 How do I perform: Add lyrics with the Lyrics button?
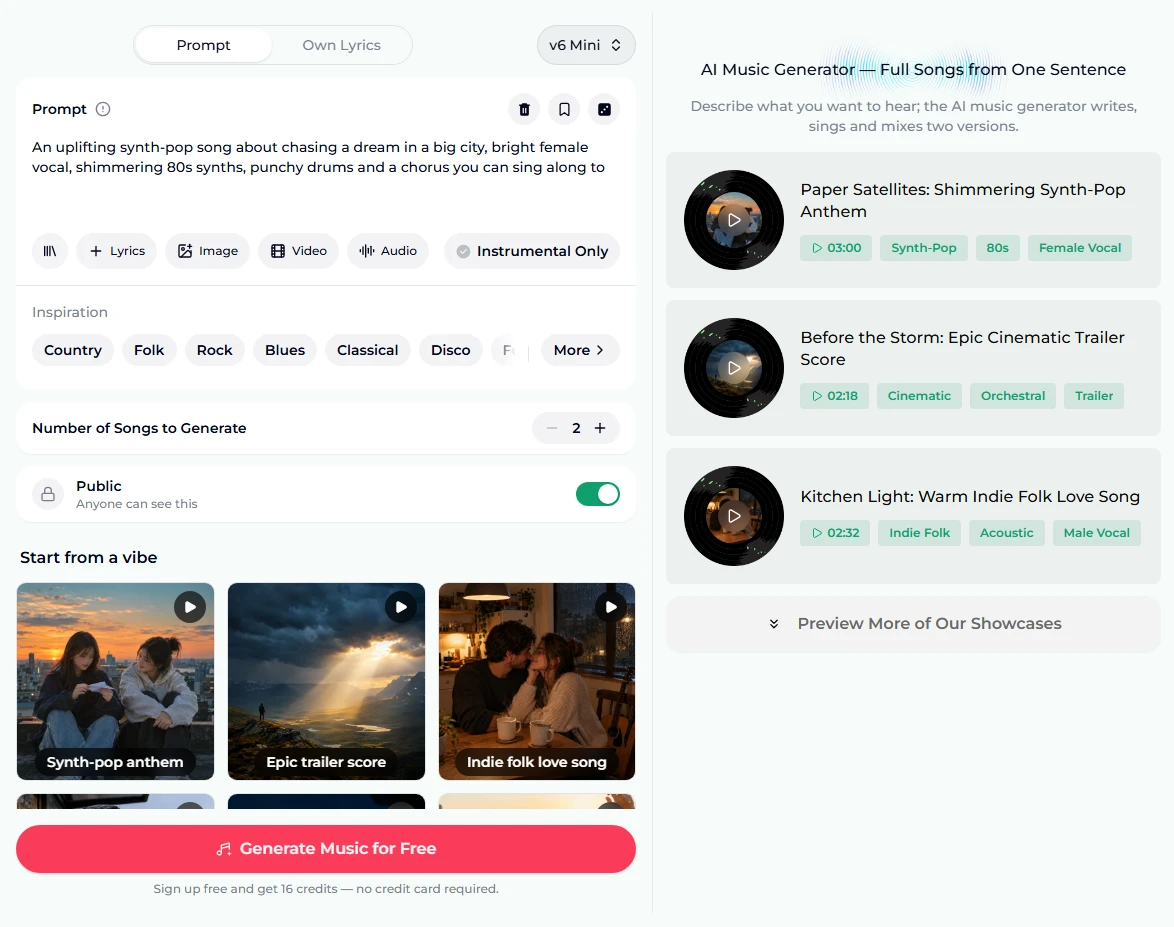(117, 251)
